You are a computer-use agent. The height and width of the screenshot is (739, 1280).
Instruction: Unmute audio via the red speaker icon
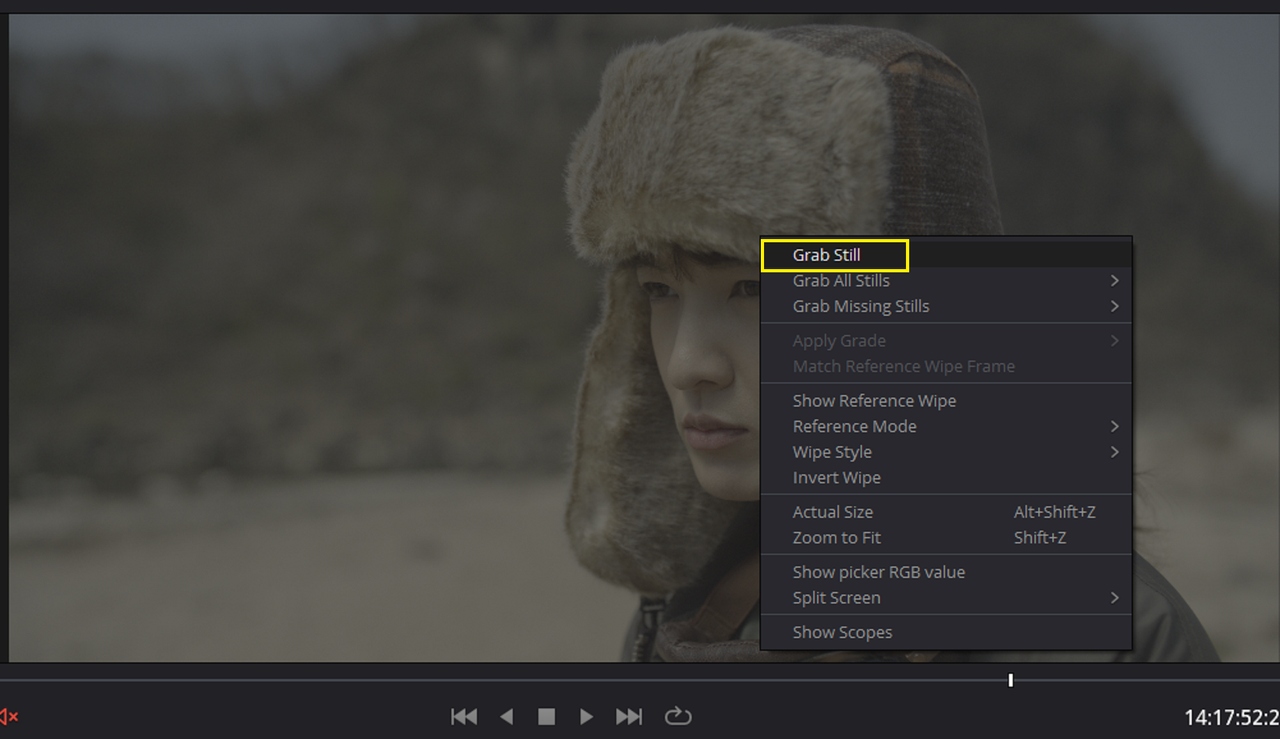coord(9,716)
